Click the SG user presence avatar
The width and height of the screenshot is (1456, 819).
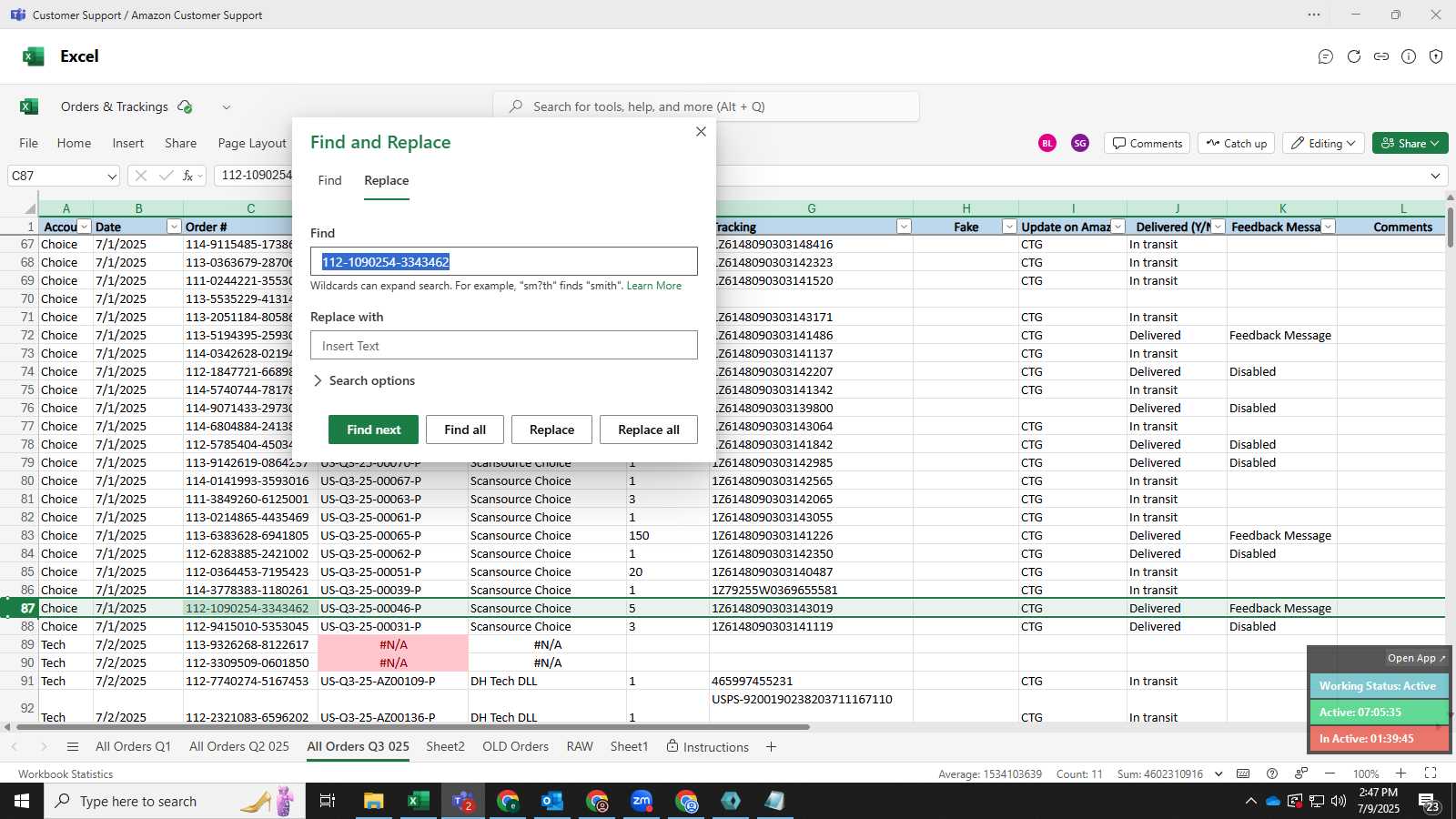pyautogui.click(x=1080, y=143)
